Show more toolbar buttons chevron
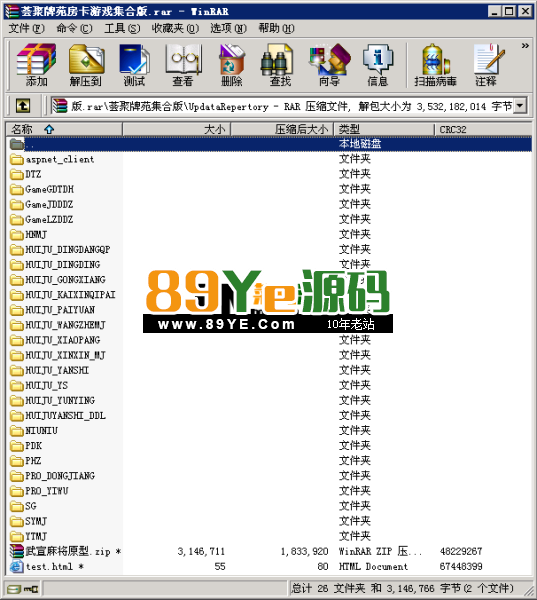The height and width of the screenshot is (600, 537). pos(525,46)
